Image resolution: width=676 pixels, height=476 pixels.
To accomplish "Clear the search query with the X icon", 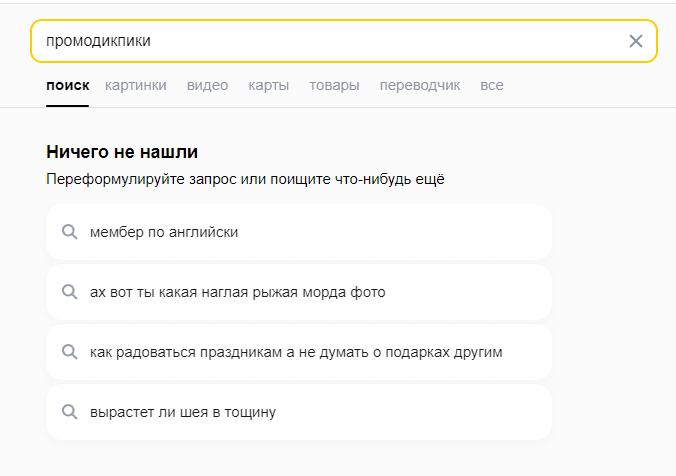I will click(x=636, y=41).
